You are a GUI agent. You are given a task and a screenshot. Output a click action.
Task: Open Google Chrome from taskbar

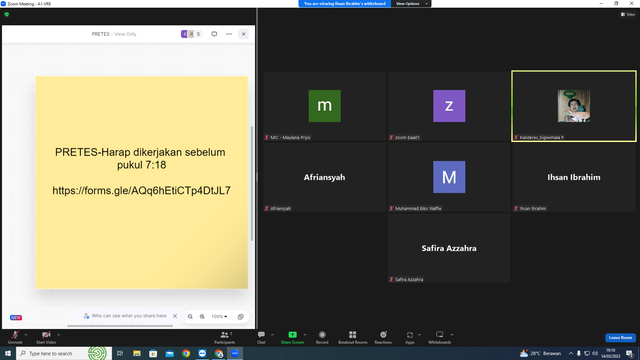[186, 353]
